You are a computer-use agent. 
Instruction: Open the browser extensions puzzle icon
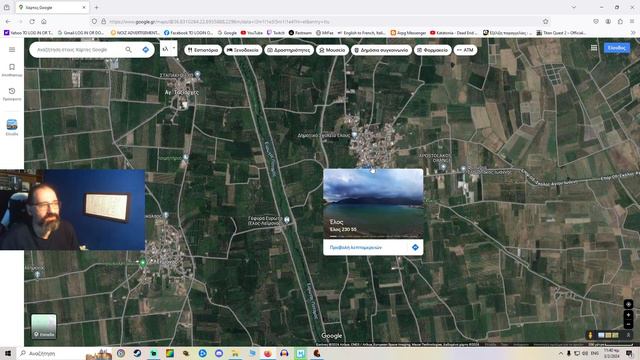click(620, 21)
